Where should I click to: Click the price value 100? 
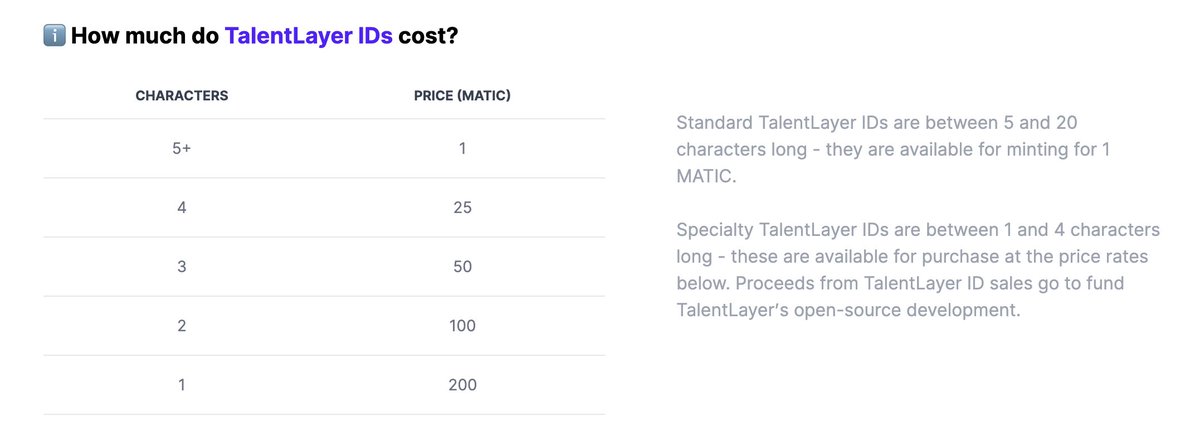462,326
